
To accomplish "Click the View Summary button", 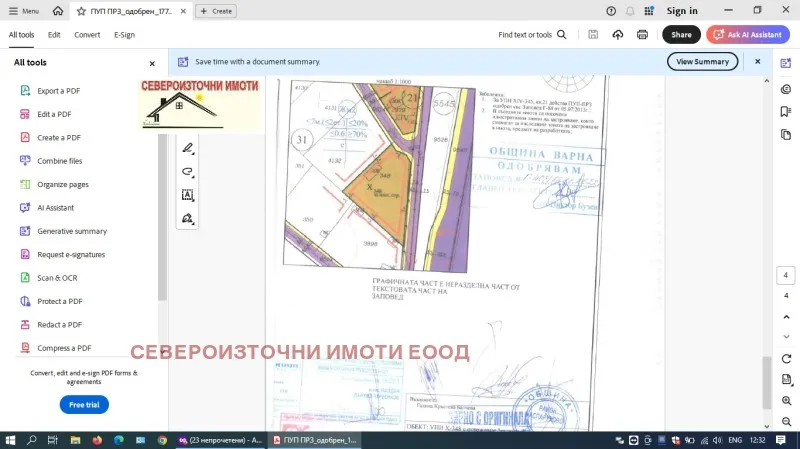I will [x=702, y=61].
